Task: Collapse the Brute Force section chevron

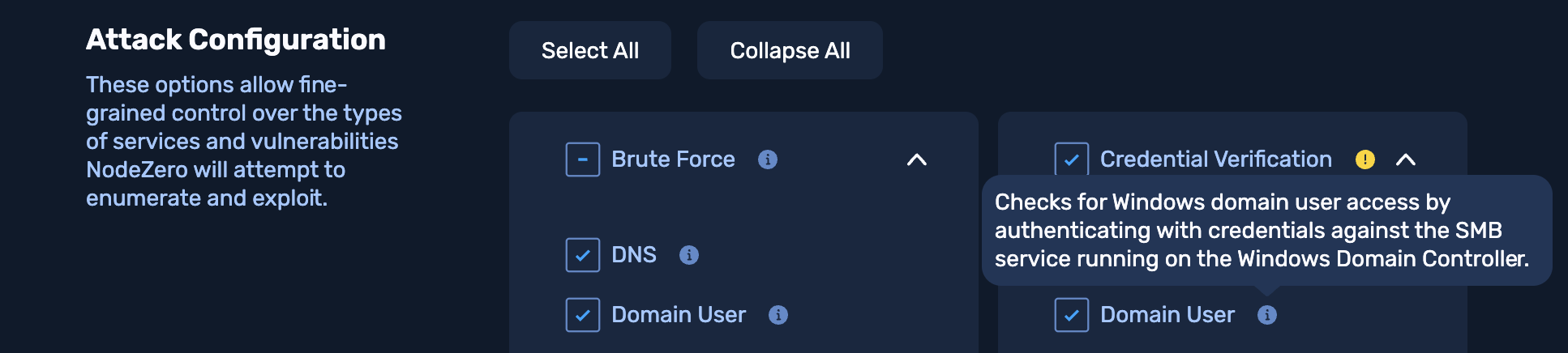Action: [917, 159]
